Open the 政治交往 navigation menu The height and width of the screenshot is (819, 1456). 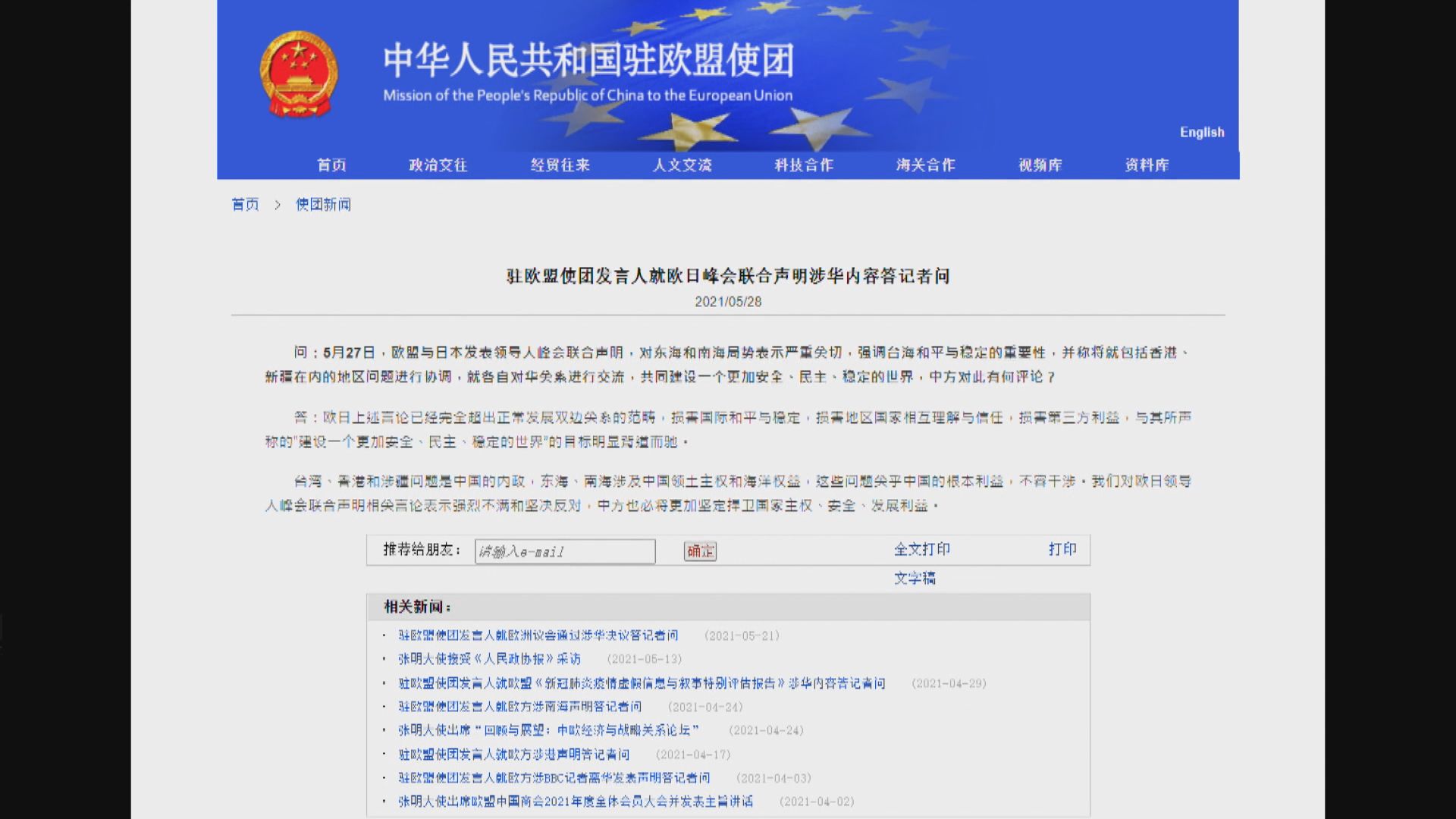pos(438,164)
